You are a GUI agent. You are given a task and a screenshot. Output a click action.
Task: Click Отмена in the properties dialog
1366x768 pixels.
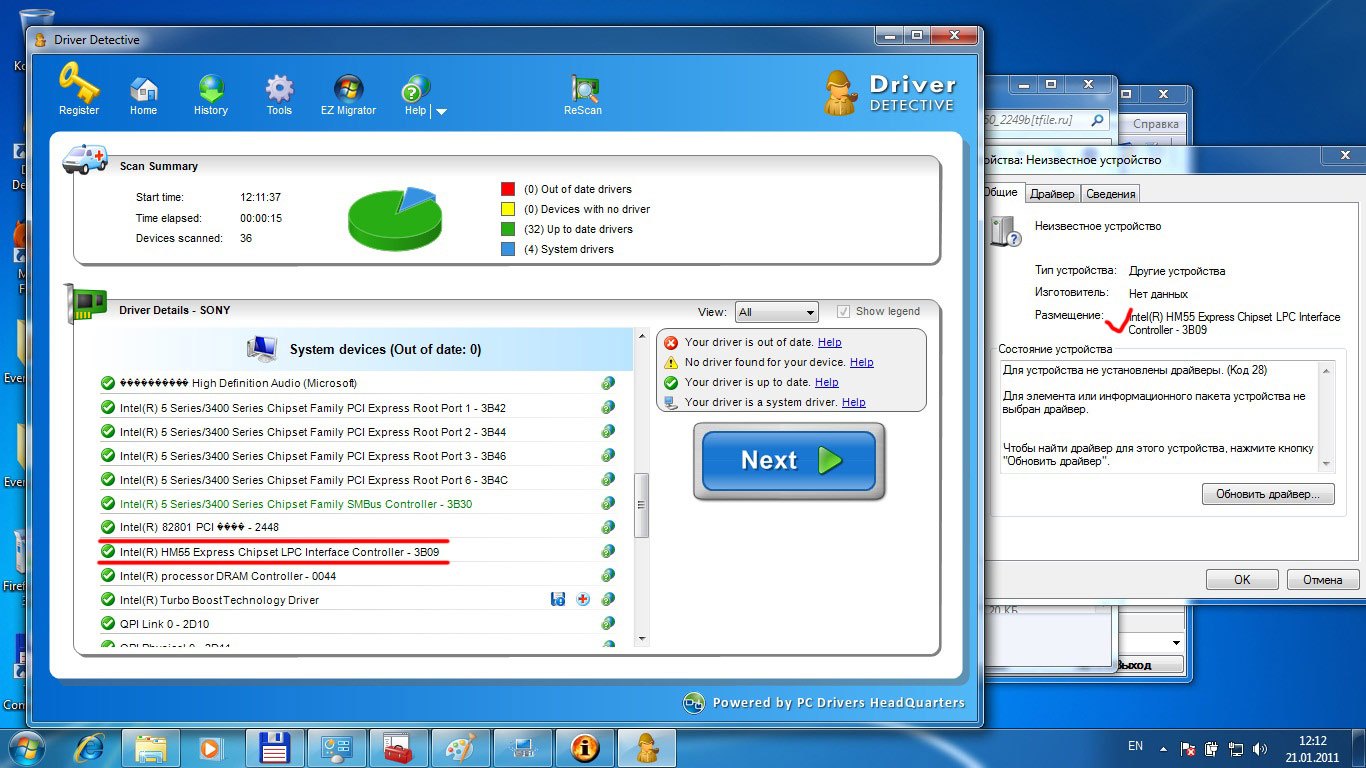click(1322, 580)
